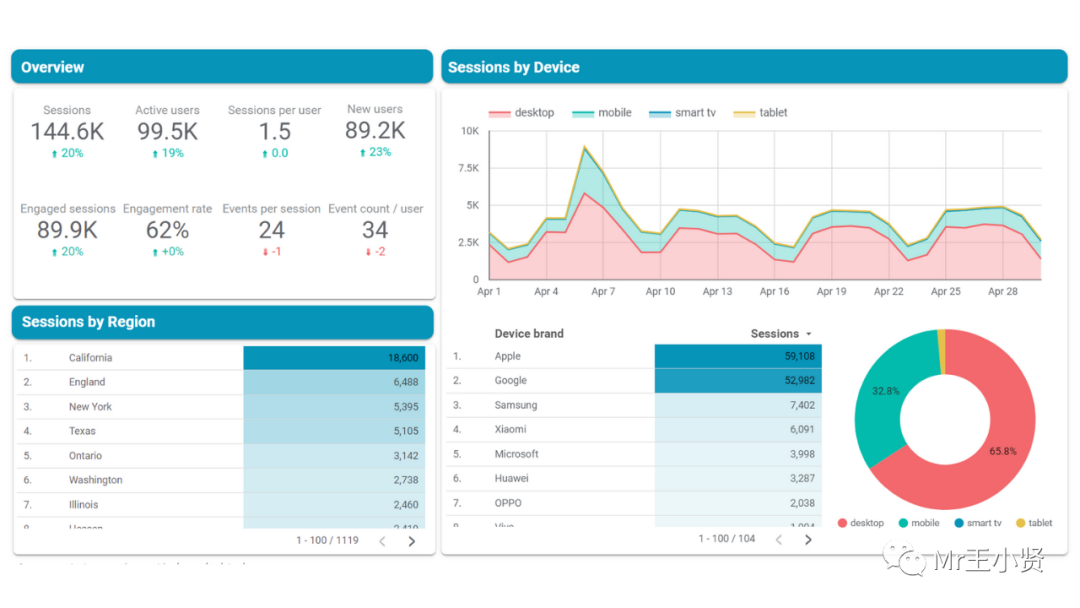The height and width of the screenshot is (608, 1080).
Task: Click the Apr 7 label on chart axis
Action: [x=603, y=291]
